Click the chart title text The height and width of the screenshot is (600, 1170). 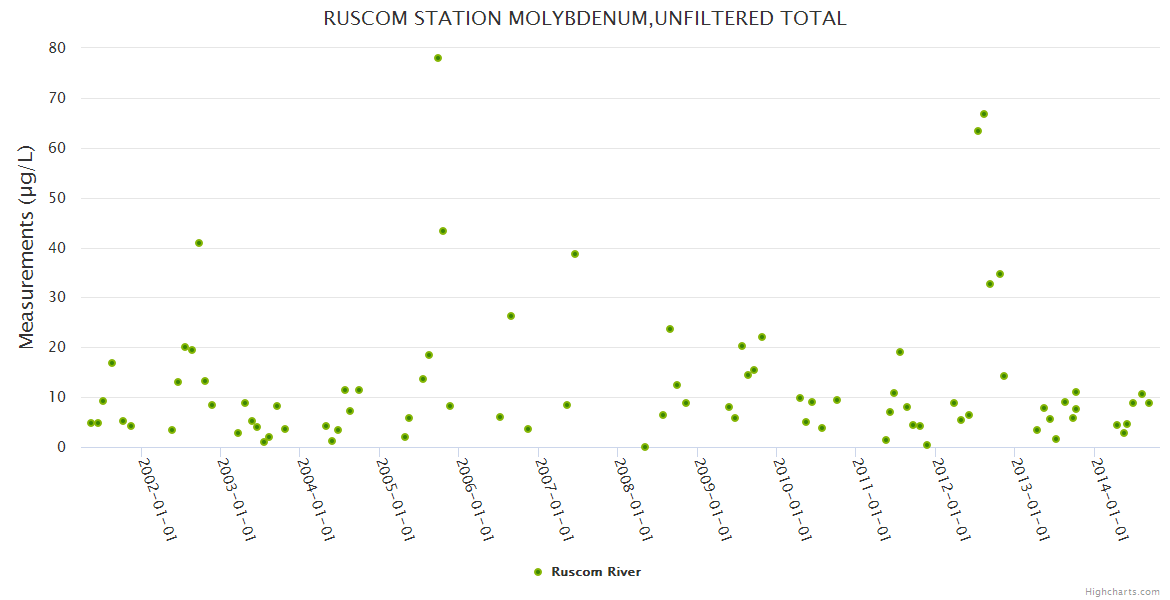point(585,18)
